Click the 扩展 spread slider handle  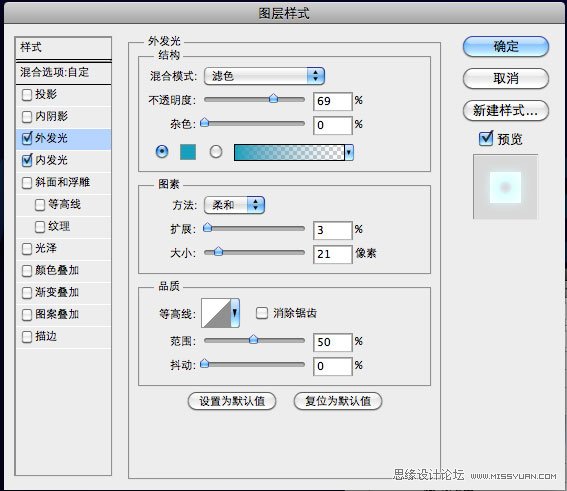[208, 227]
